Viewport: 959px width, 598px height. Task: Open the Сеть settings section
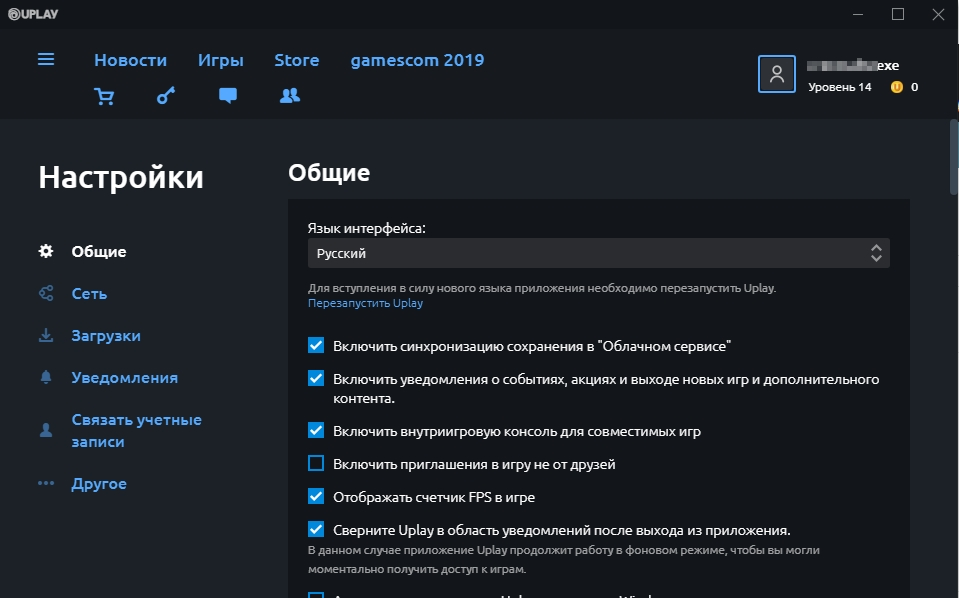pos(89,294)
